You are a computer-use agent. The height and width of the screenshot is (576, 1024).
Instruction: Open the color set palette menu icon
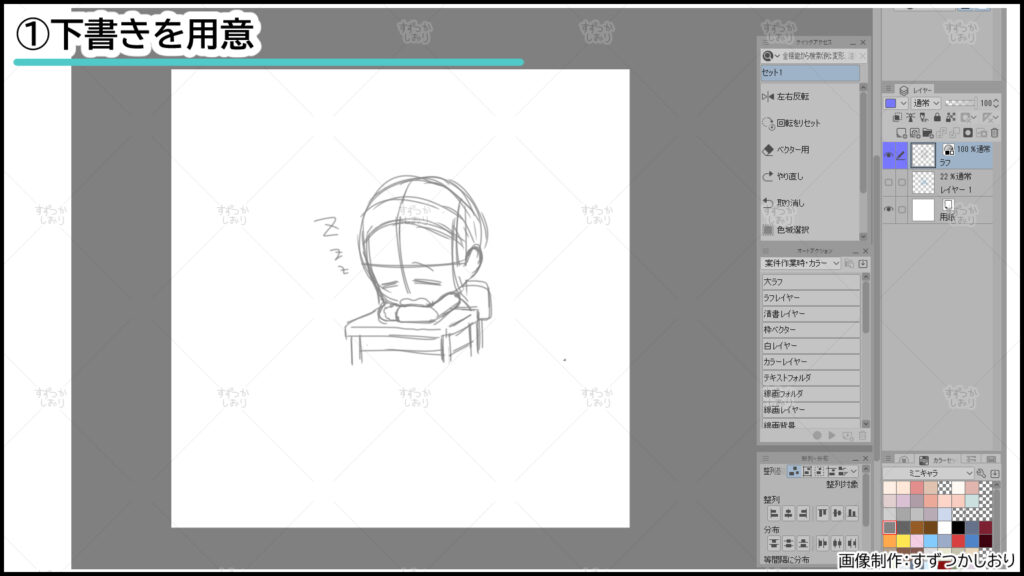tap(889, 459)
